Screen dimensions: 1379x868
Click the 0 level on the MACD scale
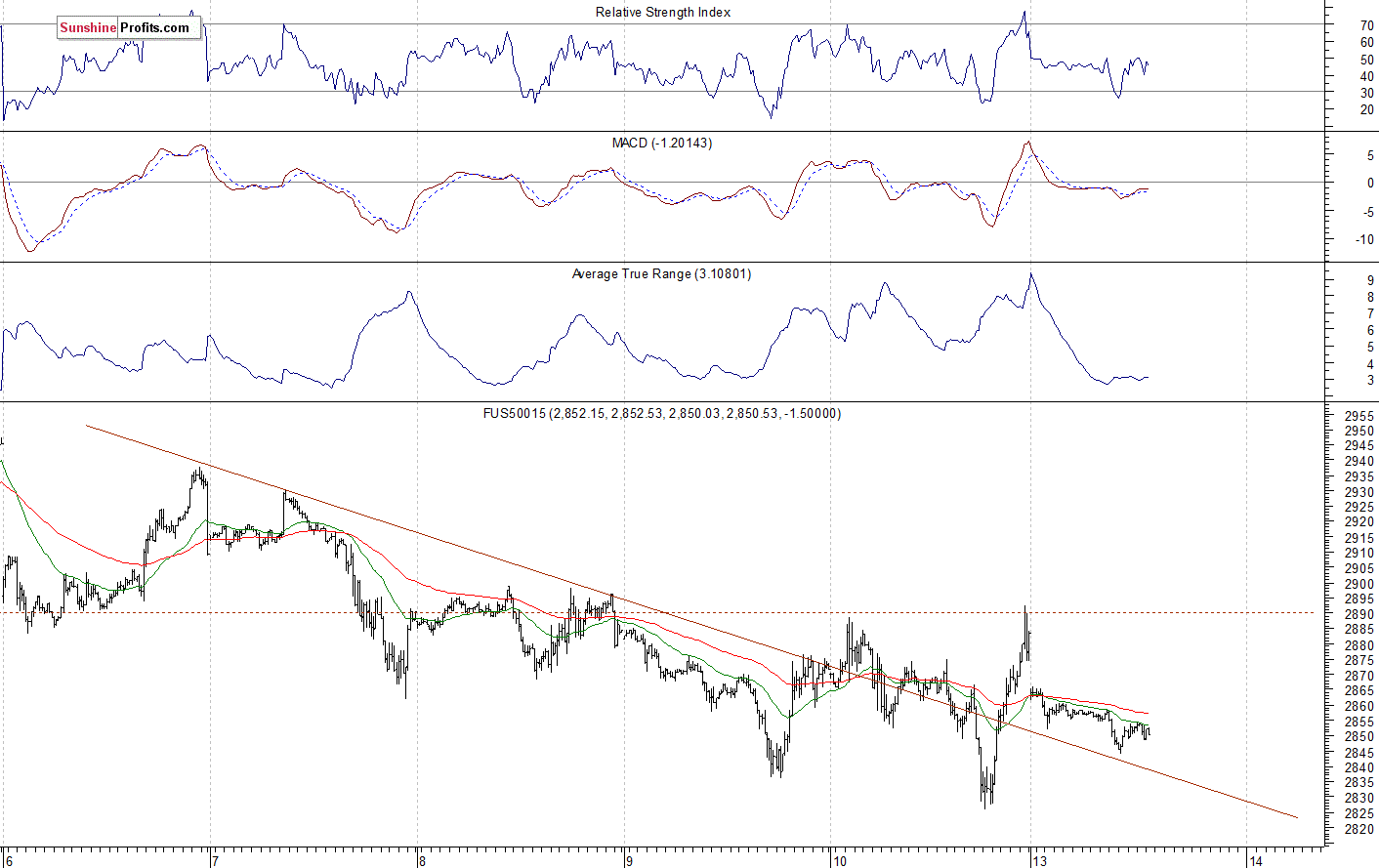pyautogui.click(x=1369, y=184)
